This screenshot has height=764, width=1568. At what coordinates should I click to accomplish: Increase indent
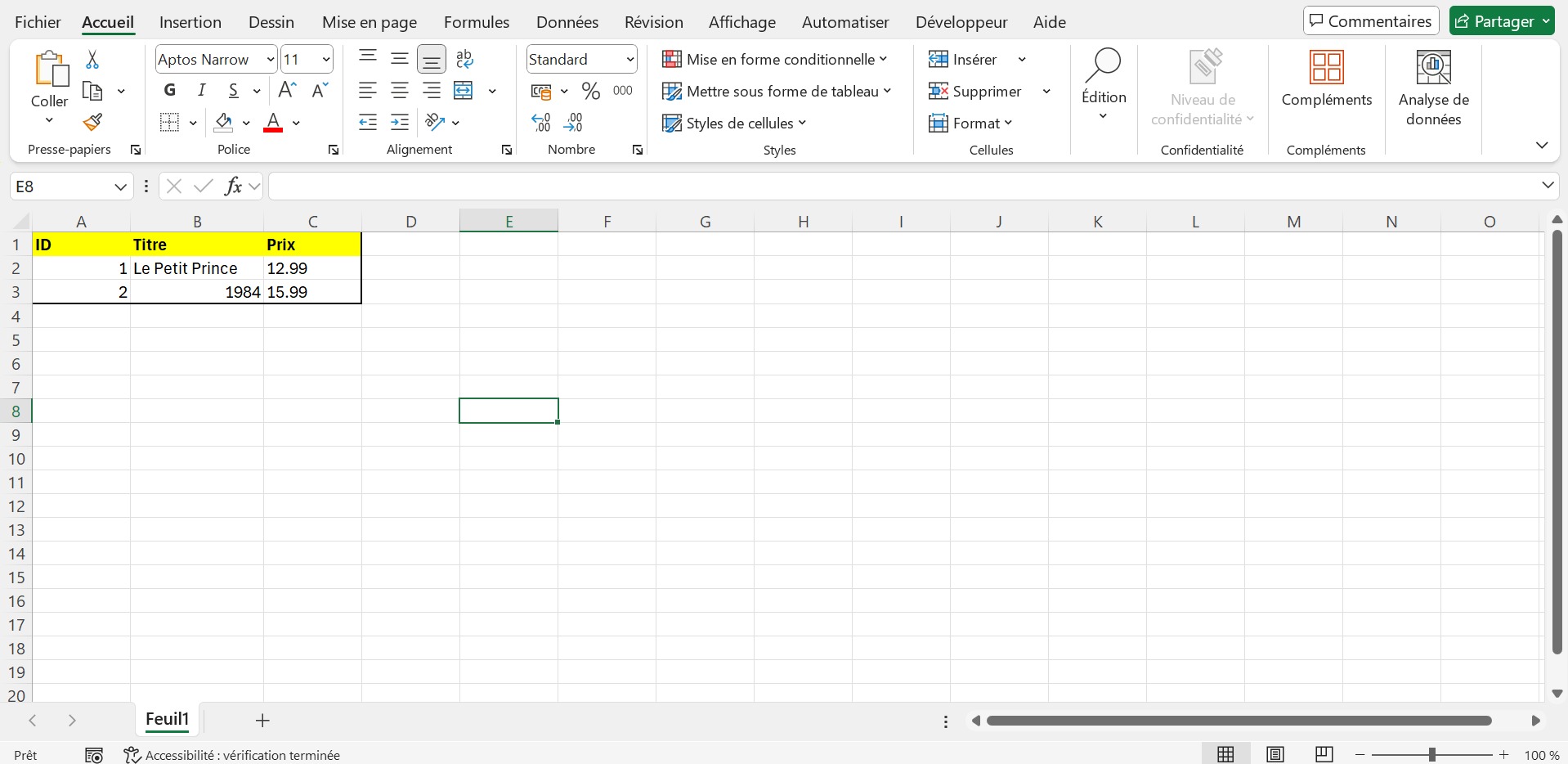tap(400, 123)
